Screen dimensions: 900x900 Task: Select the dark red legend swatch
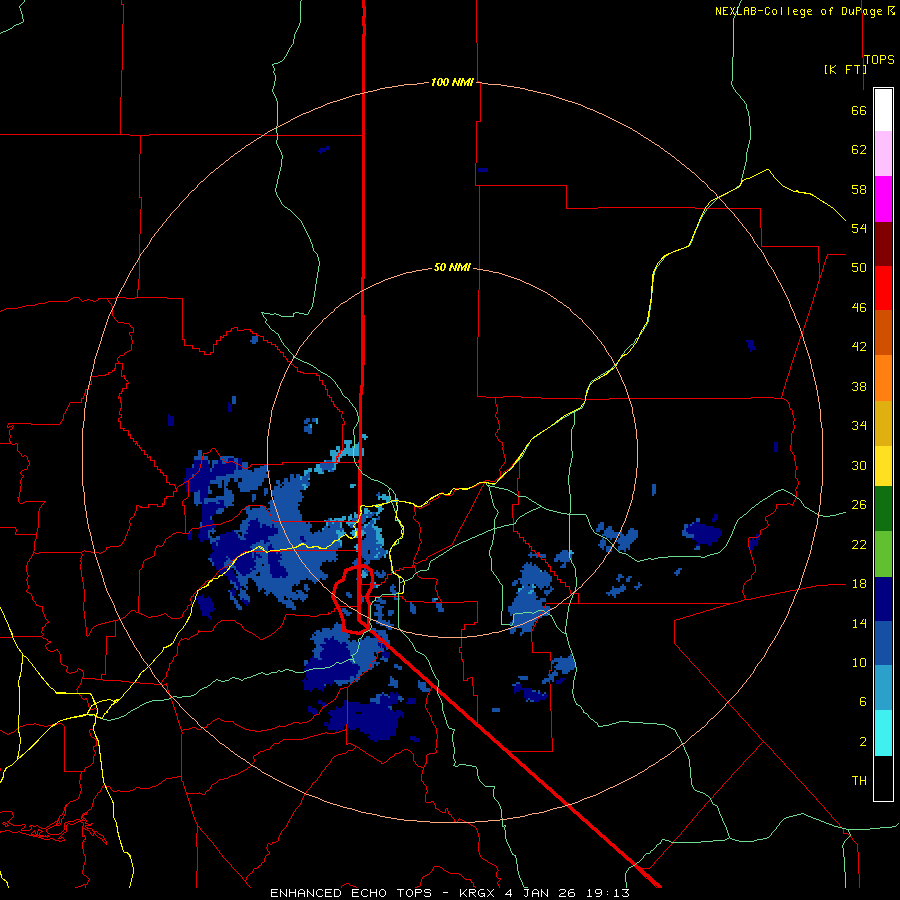(883, 243)
